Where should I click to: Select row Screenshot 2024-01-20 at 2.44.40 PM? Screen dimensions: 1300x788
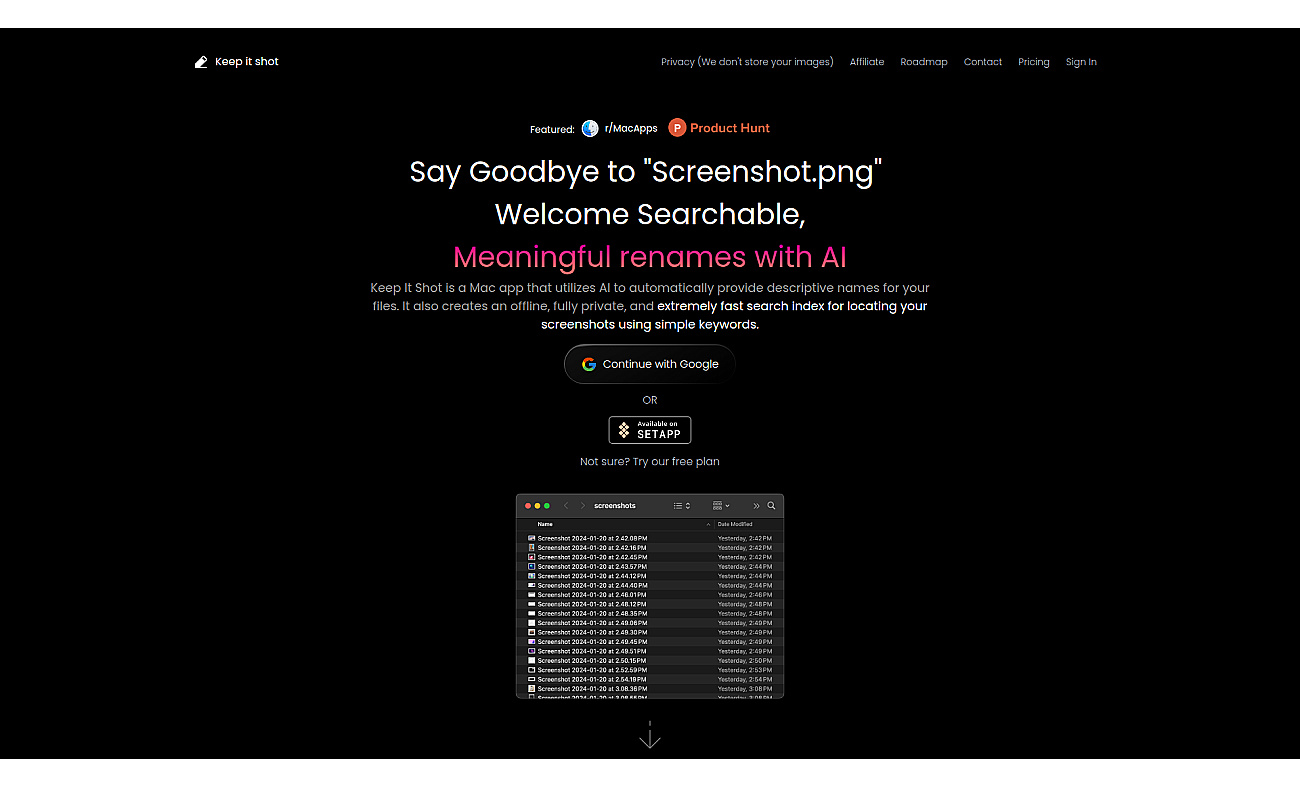tap(650, 586)
